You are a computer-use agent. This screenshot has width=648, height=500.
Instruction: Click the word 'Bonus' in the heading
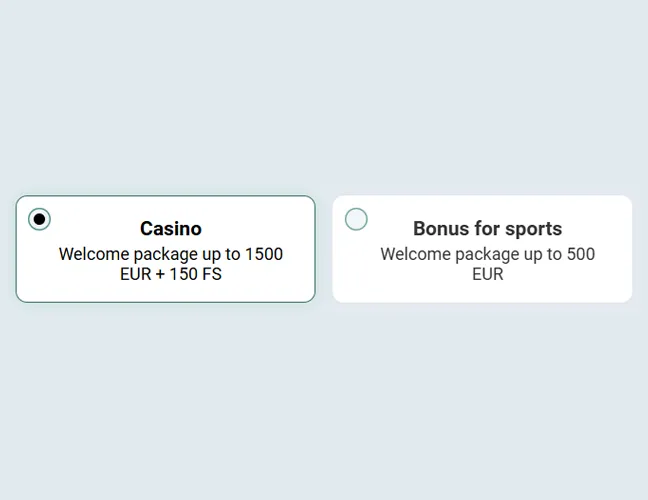pos(441,229)
